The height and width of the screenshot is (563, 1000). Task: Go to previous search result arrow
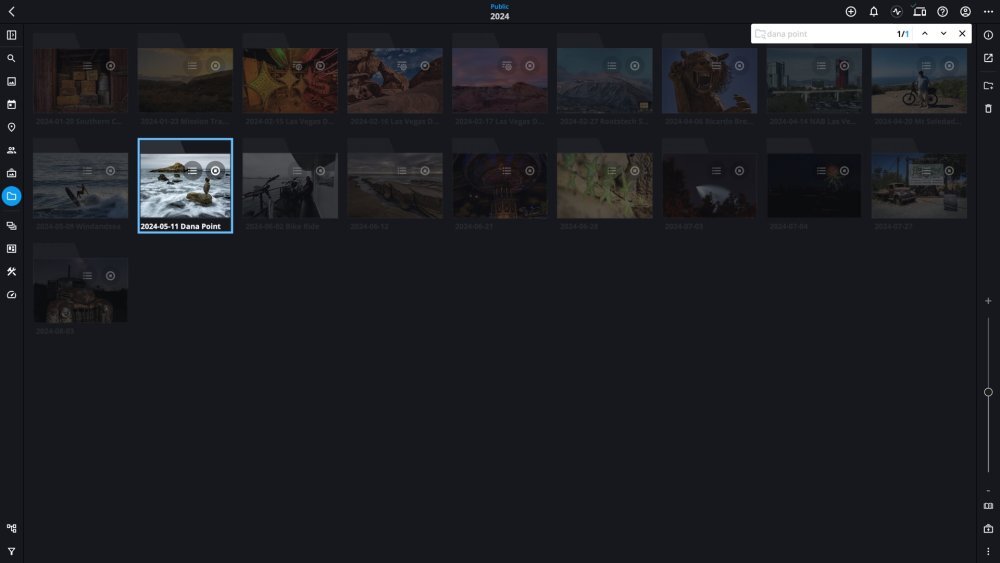pos(924,34)
